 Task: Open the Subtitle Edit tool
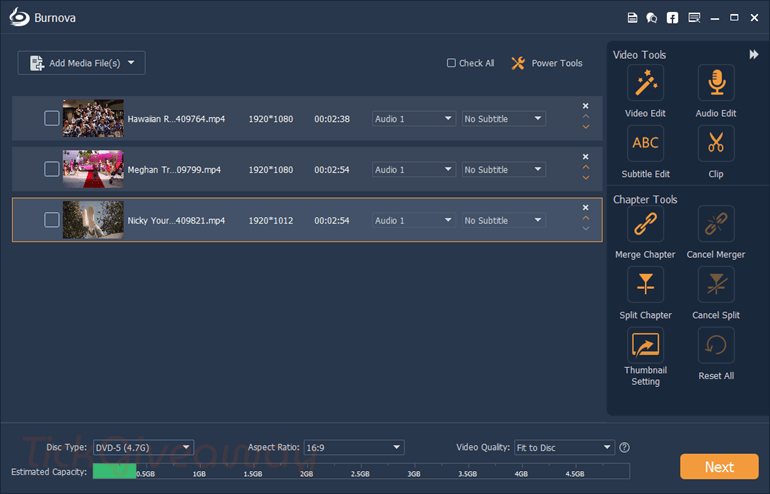(645, 143)
